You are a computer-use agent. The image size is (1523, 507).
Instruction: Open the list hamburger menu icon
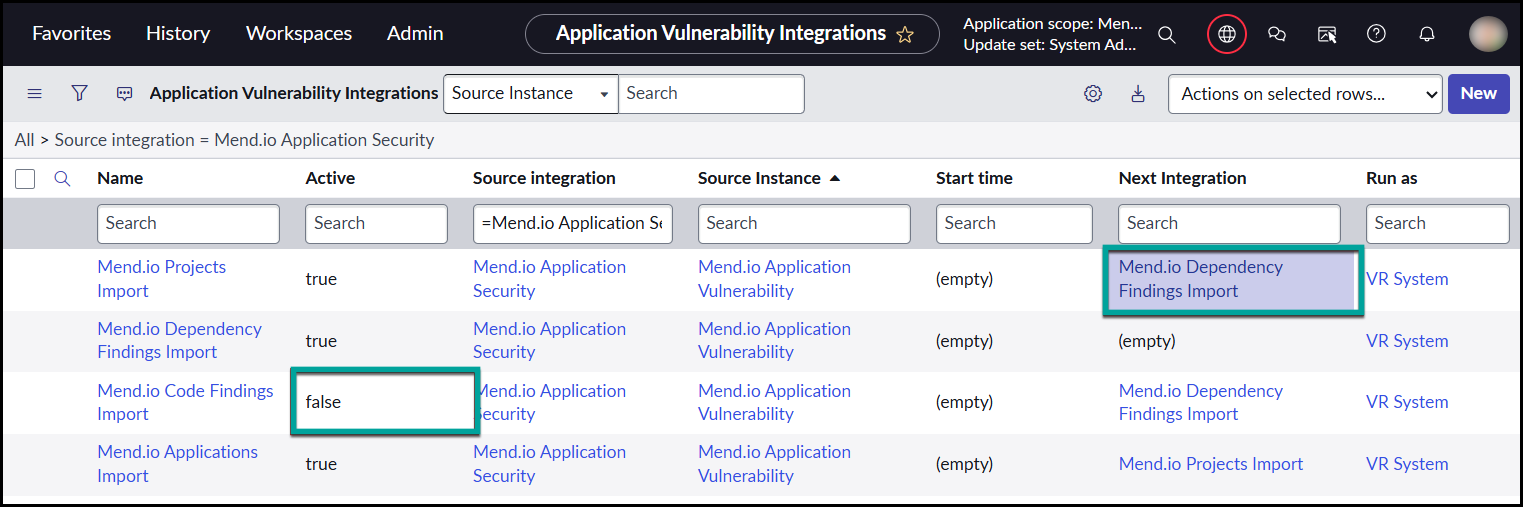coord(34,93)
